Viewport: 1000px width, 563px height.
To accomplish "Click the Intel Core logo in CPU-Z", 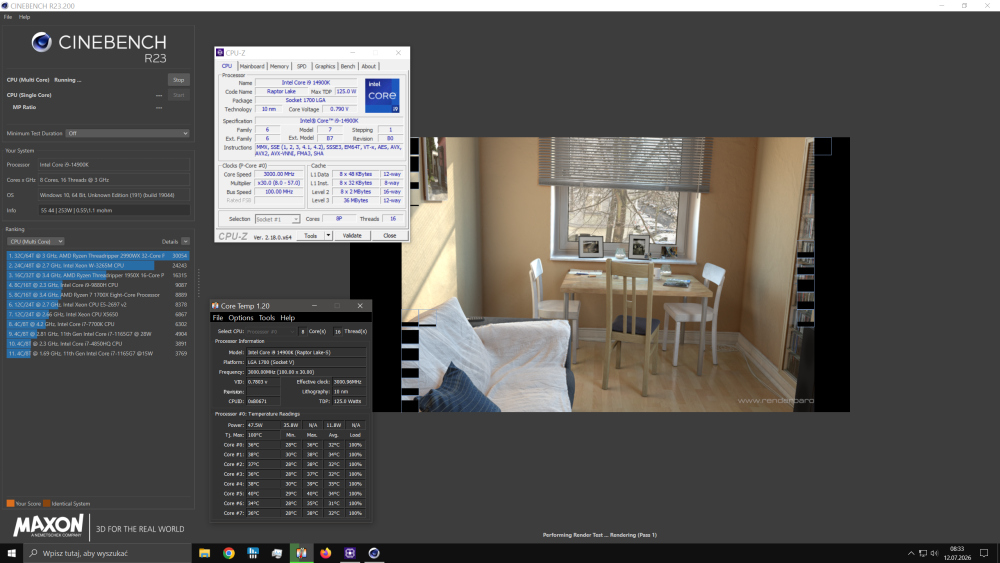I will [x=382, y=96].
